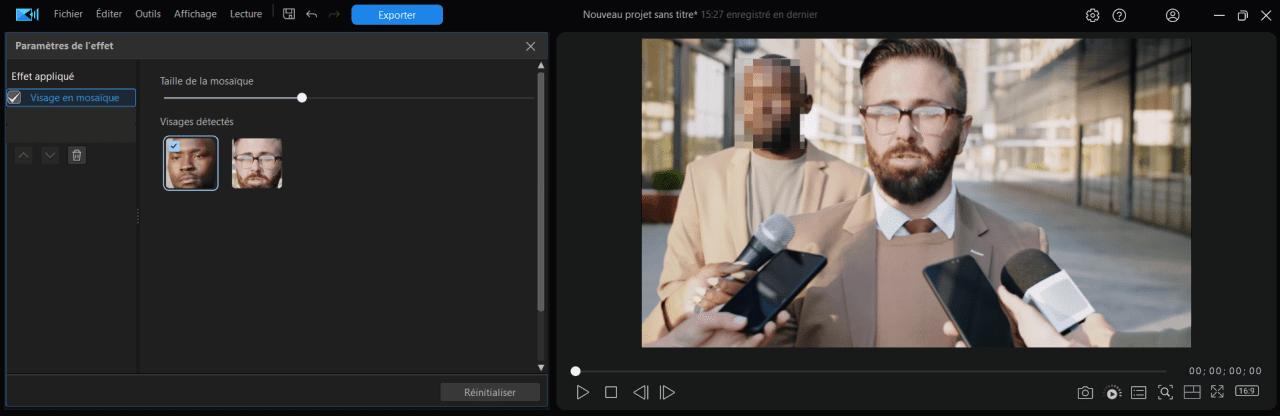Open the Outils menu
The height and width of the screenshot is (416, 1280).
(148, 14)
